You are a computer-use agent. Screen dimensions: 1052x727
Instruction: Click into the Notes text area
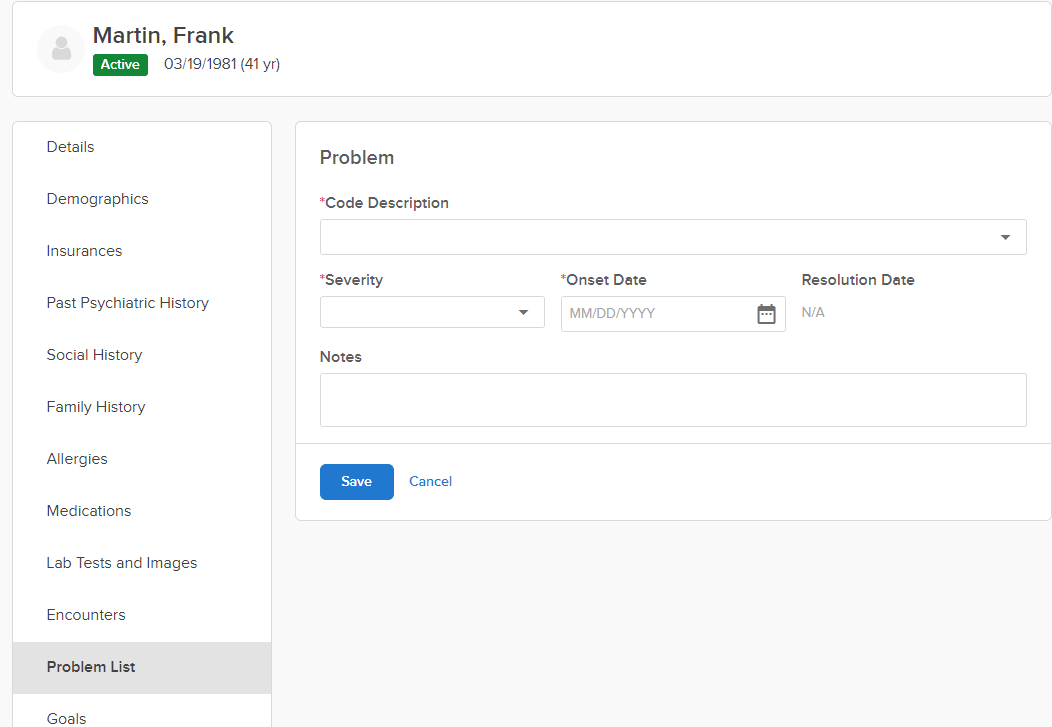672,400
